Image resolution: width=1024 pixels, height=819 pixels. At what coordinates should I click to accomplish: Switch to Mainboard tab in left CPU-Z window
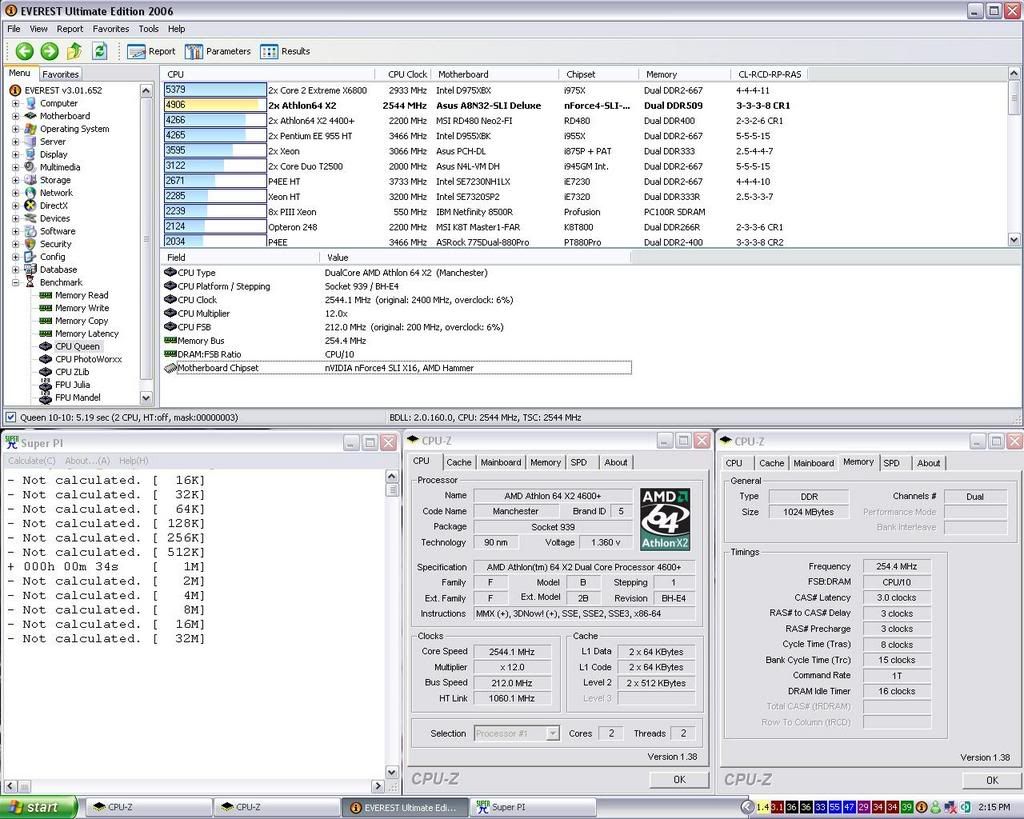pos(501,462)
